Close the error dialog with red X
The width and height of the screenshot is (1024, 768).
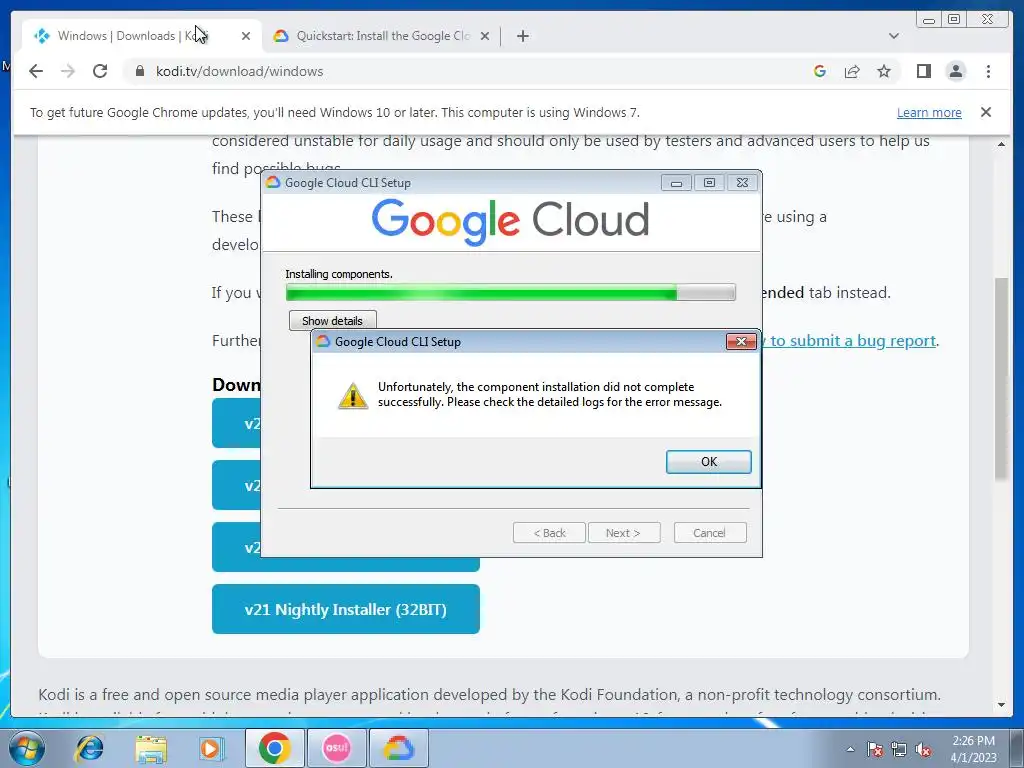coord(741,342)
